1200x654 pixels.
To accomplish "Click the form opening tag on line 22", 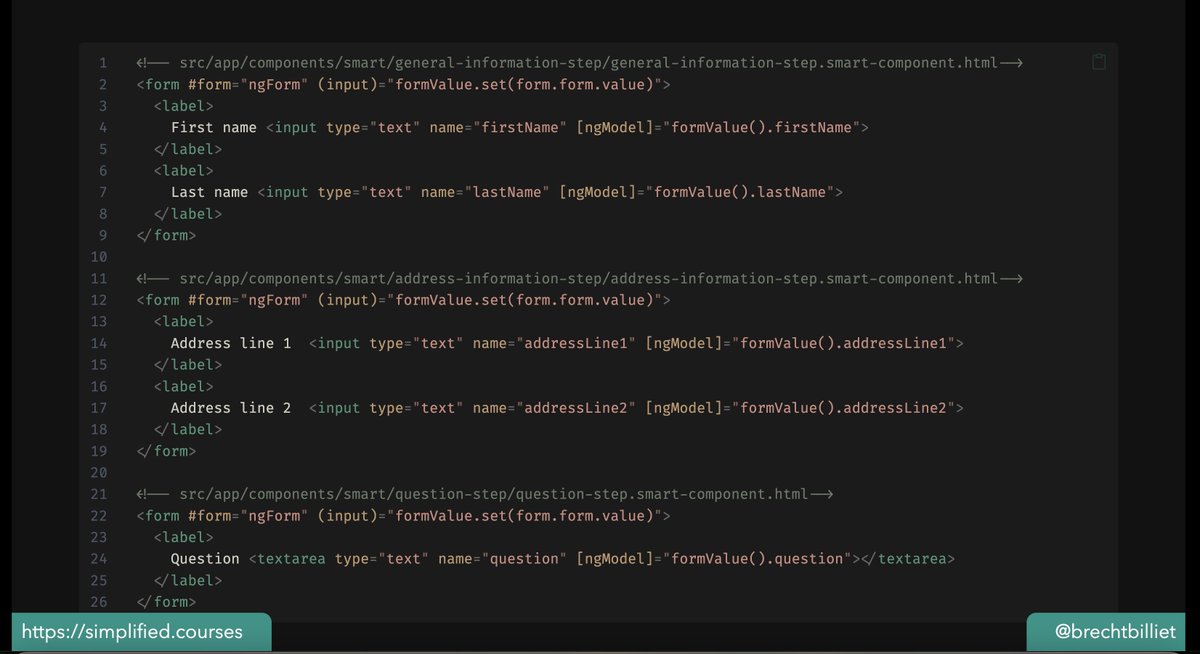I will pyautogui.click(x=403, y=516).
